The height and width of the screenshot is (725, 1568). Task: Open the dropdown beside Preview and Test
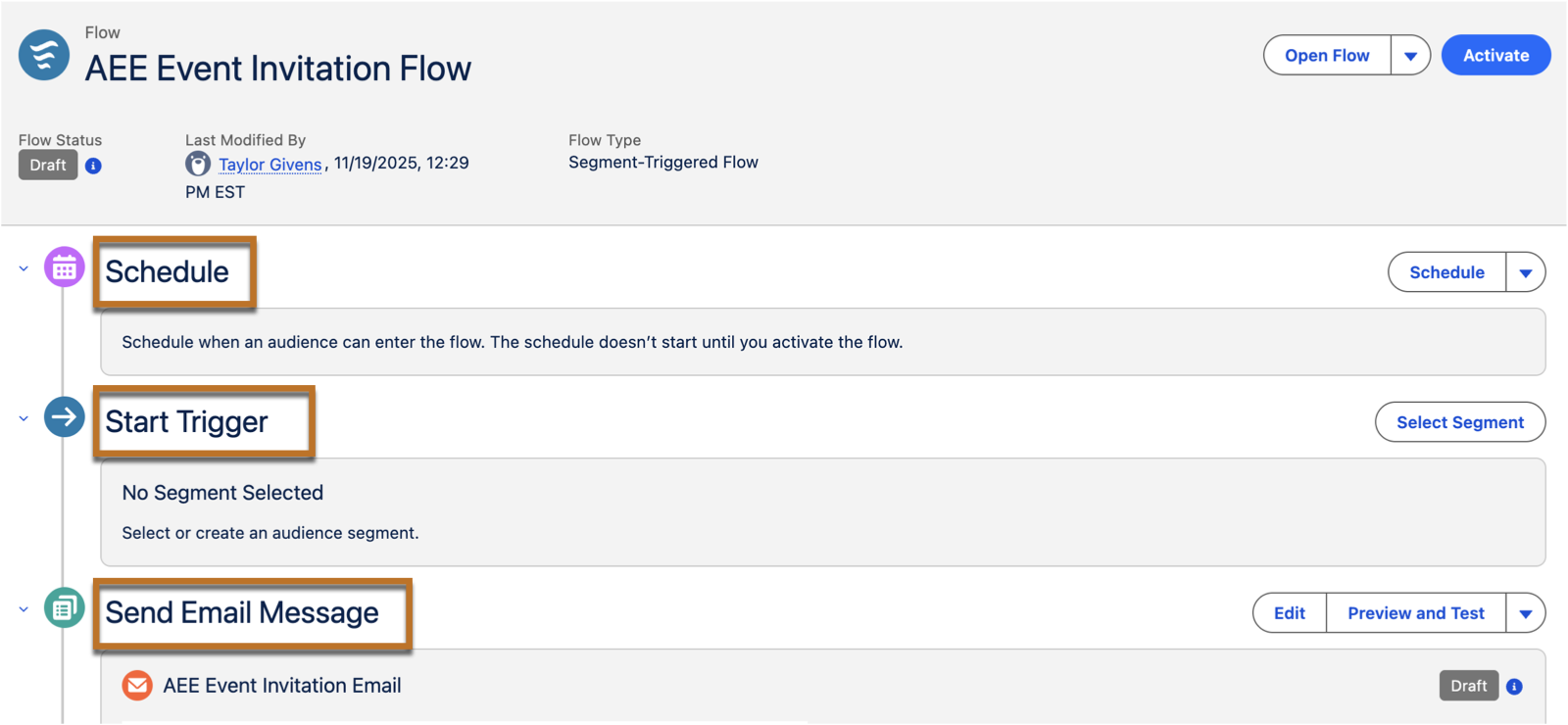[1526, 612]
